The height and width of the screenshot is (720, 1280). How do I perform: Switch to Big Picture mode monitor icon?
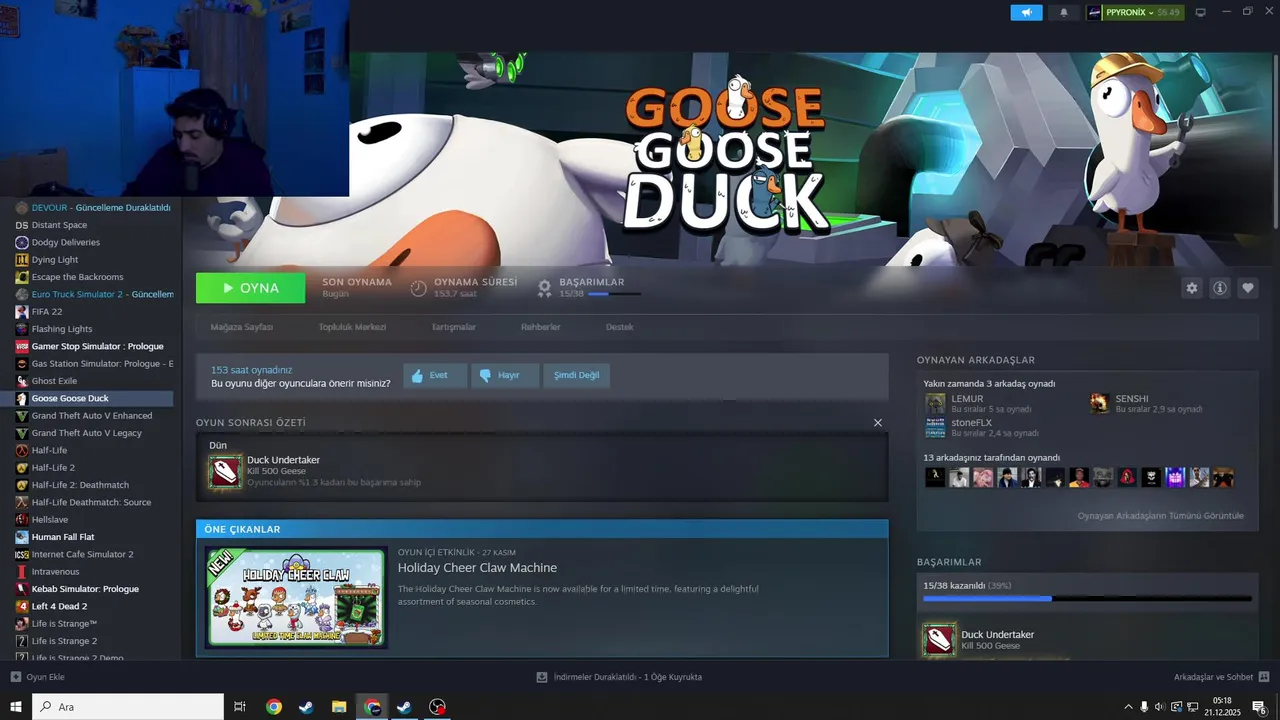pyautogui.click(x=1201, y=13)
